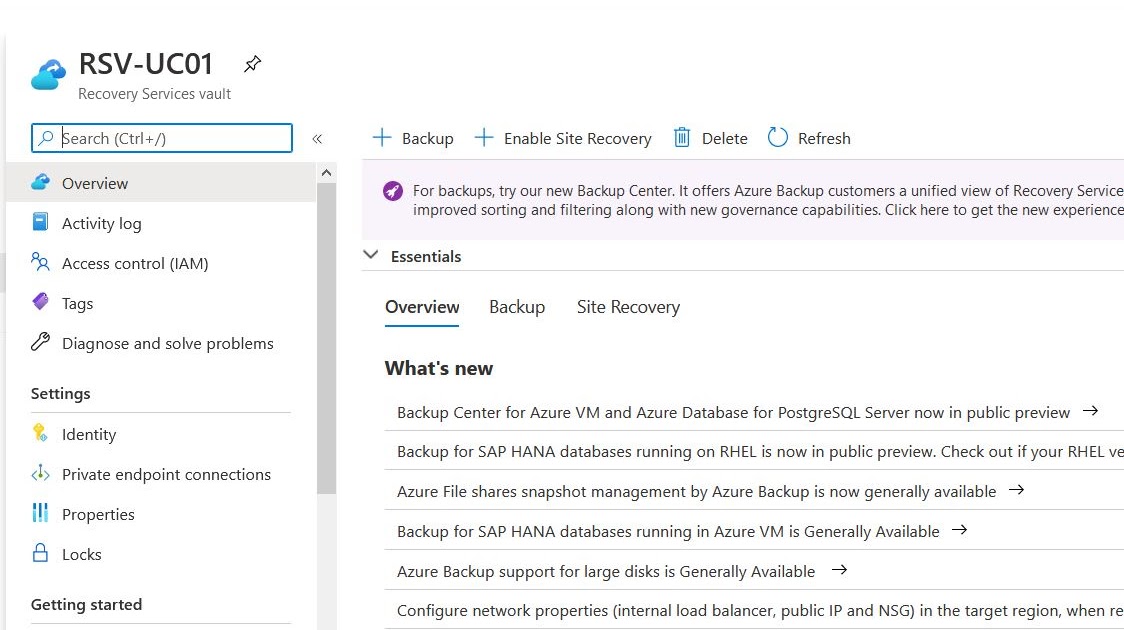Delete the Recovery Services vault
Viewport: 1124px width, 630px height.
coord(710,138)
